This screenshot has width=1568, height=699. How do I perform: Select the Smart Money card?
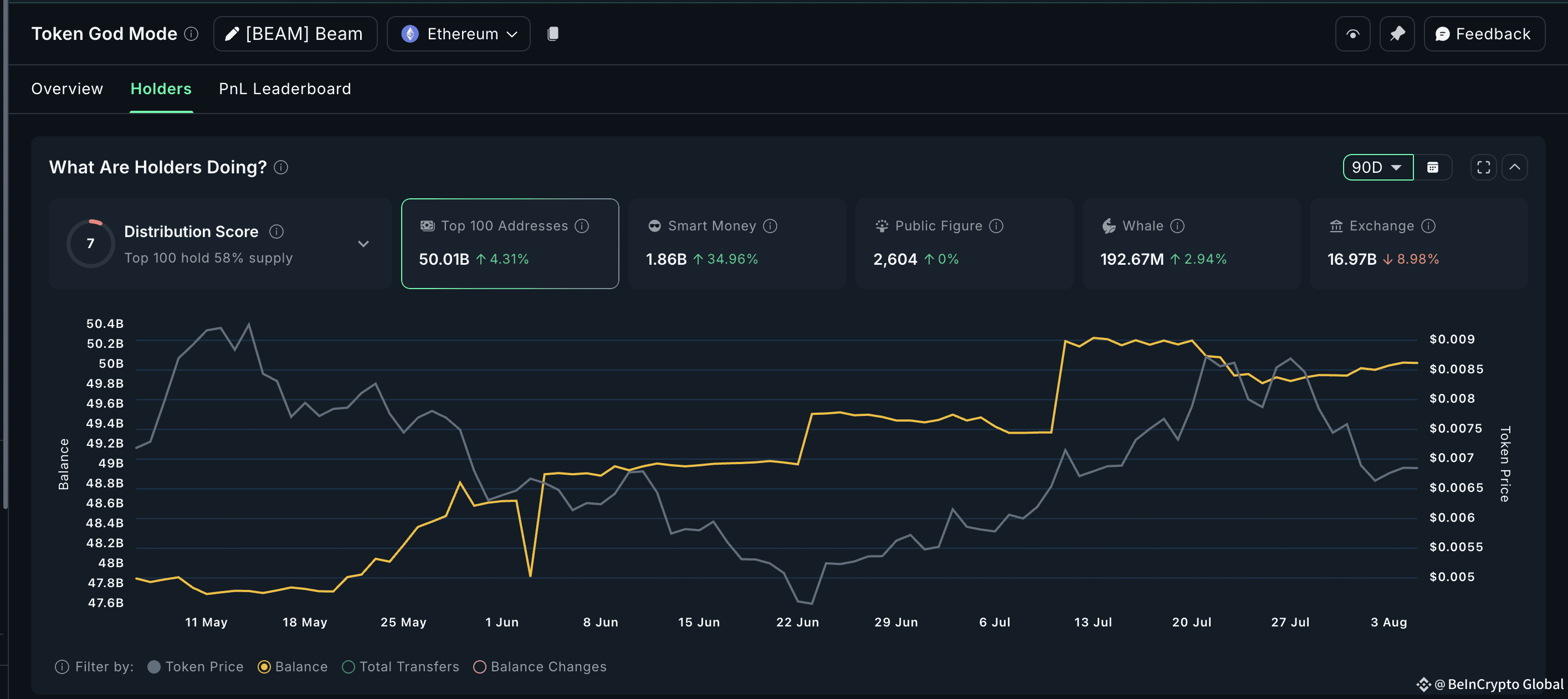[737, 243]
